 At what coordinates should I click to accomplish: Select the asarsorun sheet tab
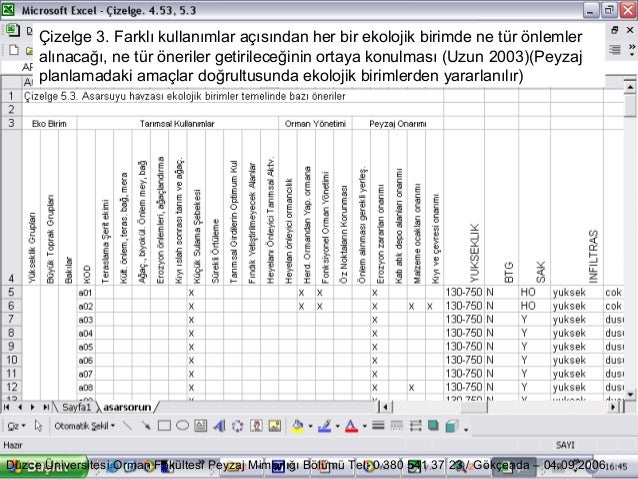(127, 407)
